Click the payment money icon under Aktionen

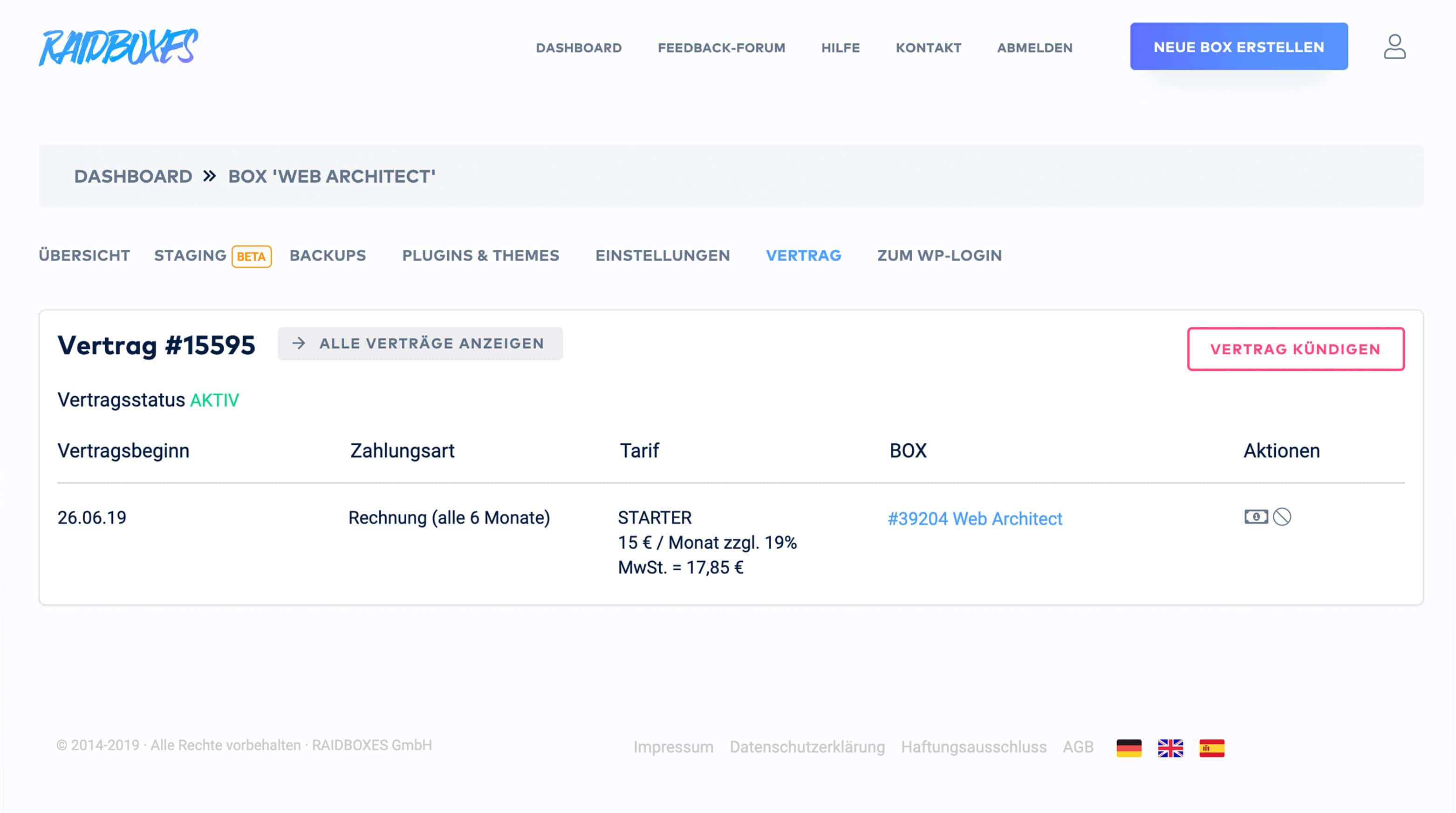[1256, 517]
